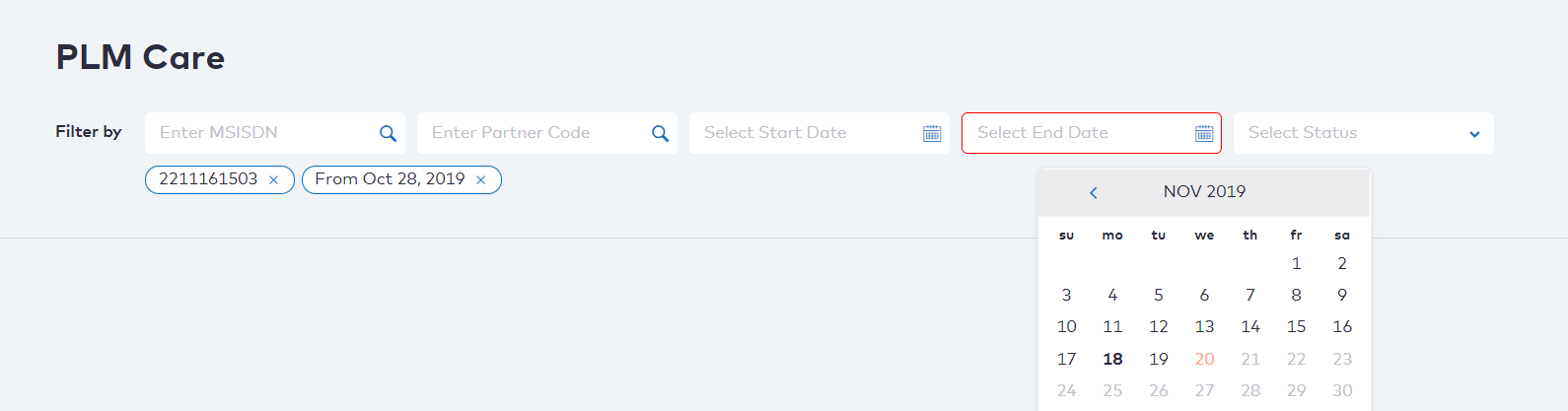1568x411 pixels.
Task: Click the MSISDN search magnifier icon
Action: pos(388,133)
